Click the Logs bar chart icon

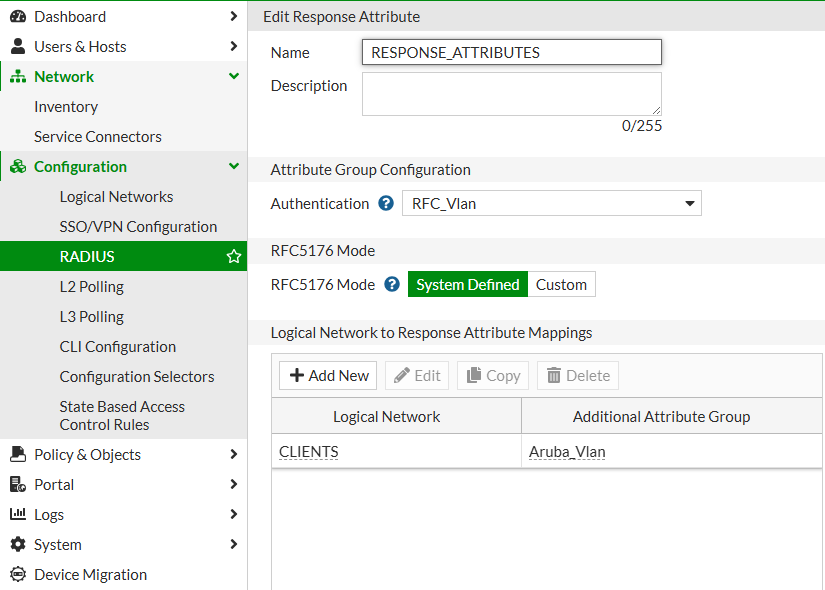[x=18, y=514]
